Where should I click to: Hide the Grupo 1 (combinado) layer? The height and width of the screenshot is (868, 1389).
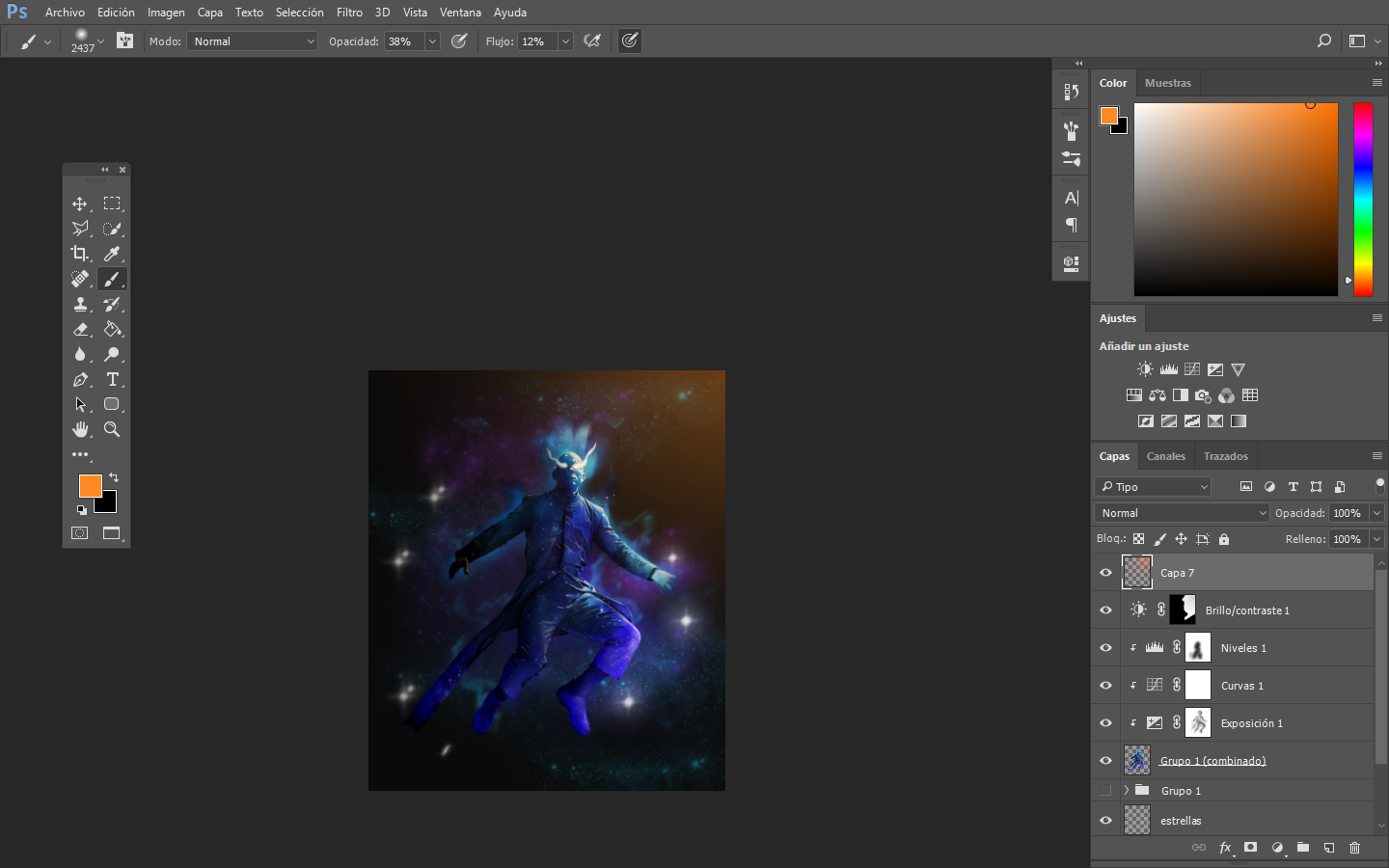[x=1105, y=761]
